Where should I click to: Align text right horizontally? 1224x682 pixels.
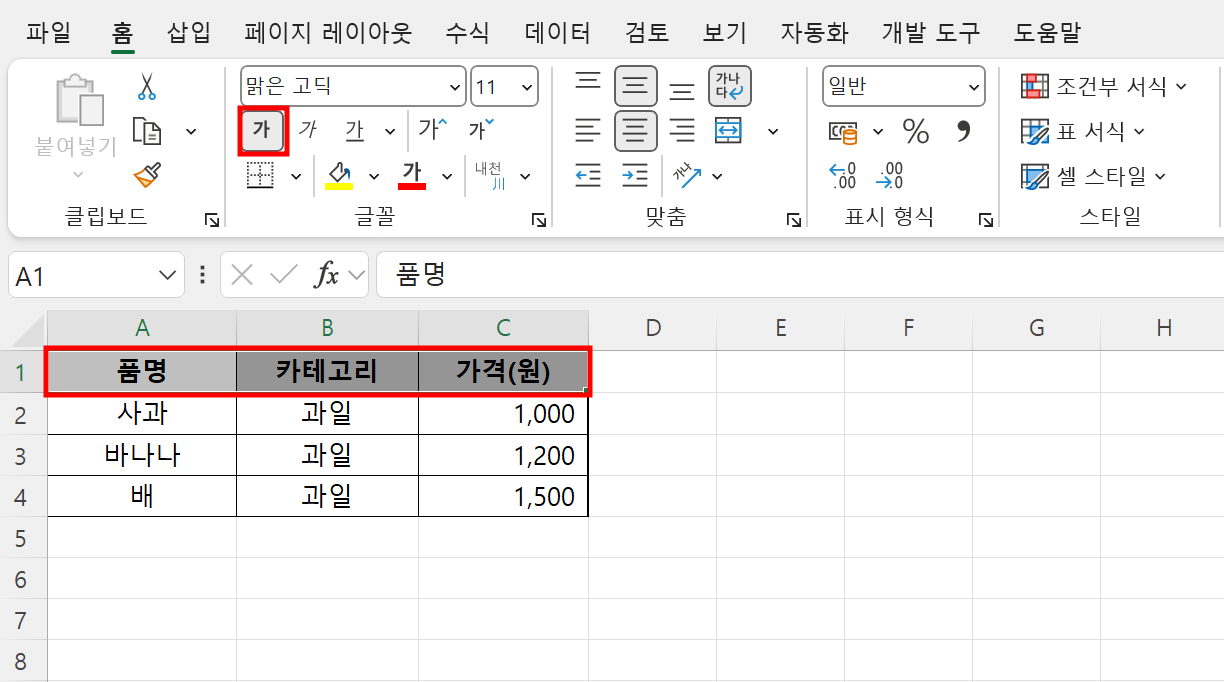682,131
